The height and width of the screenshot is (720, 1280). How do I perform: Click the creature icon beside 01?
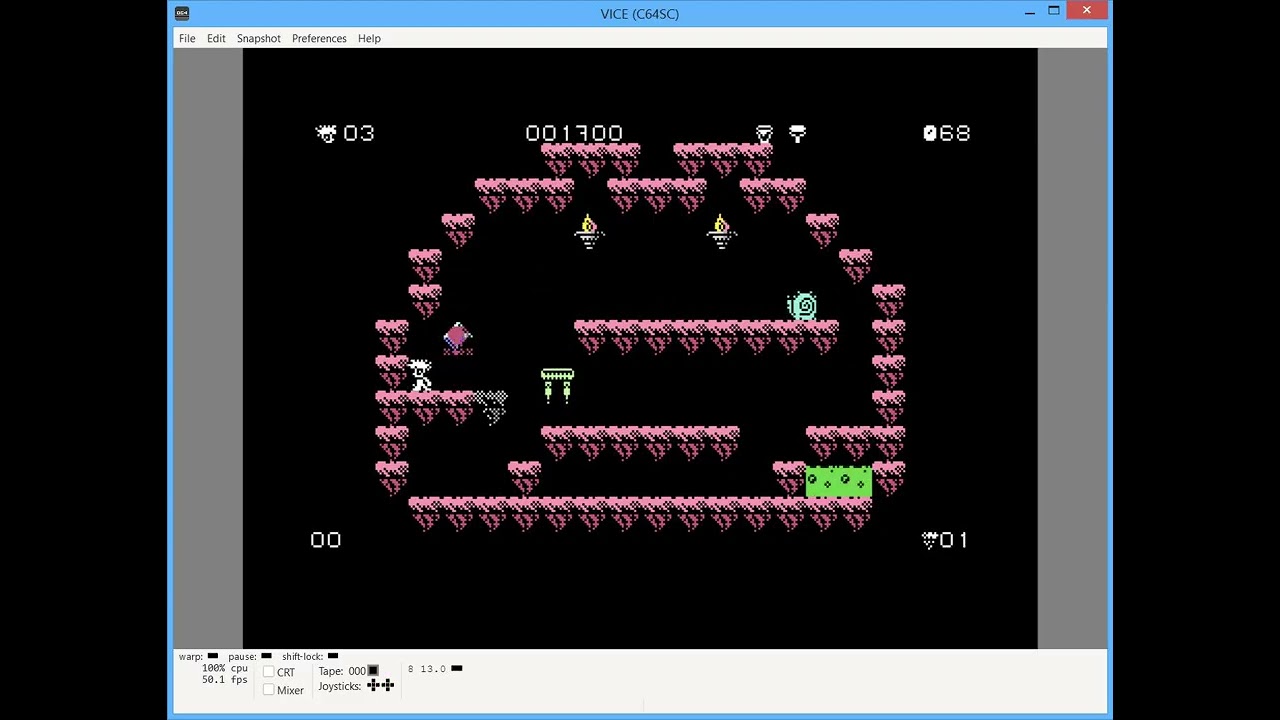(x=930, y=540)
